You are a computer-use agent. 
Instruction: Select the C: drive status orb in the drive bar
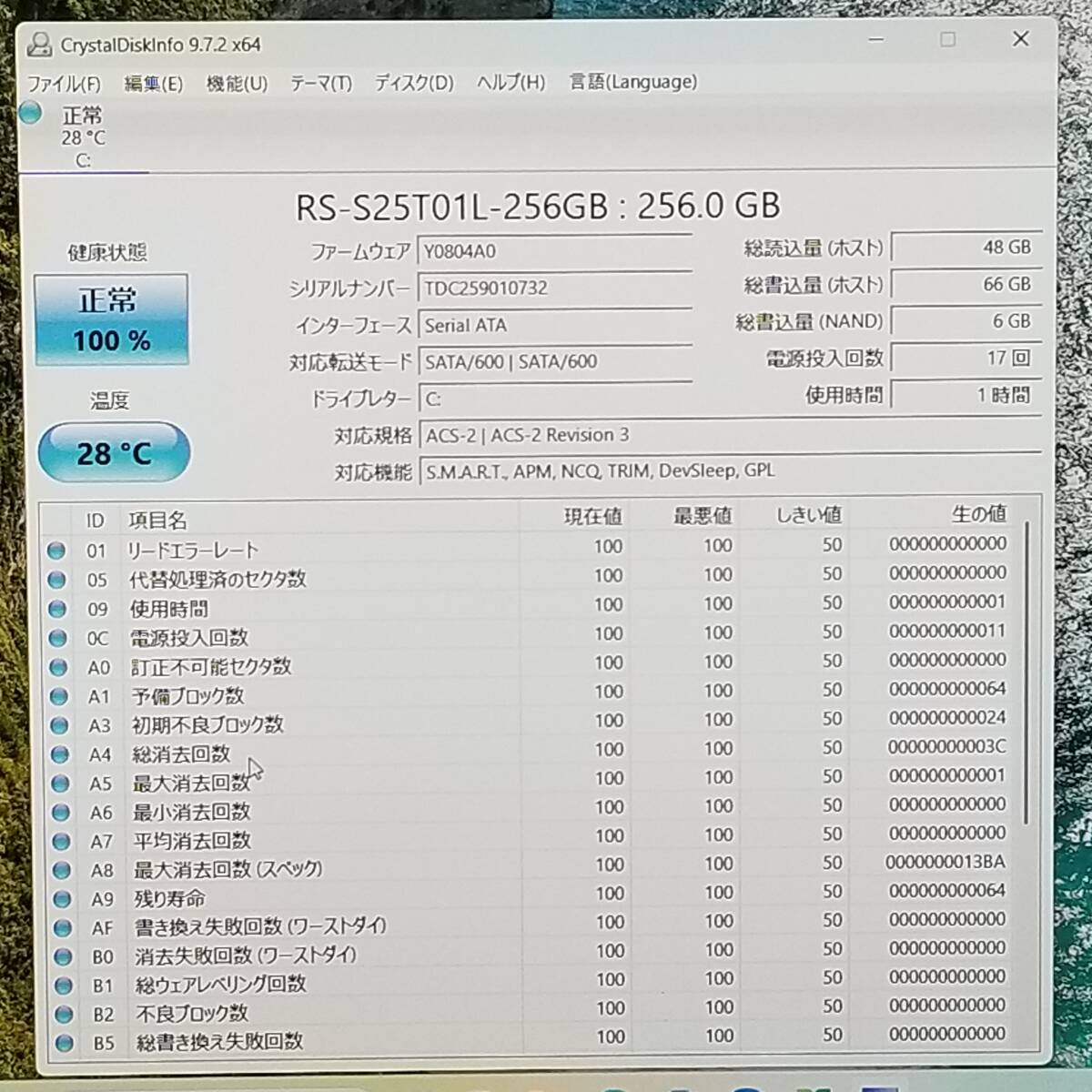(31, 114)
